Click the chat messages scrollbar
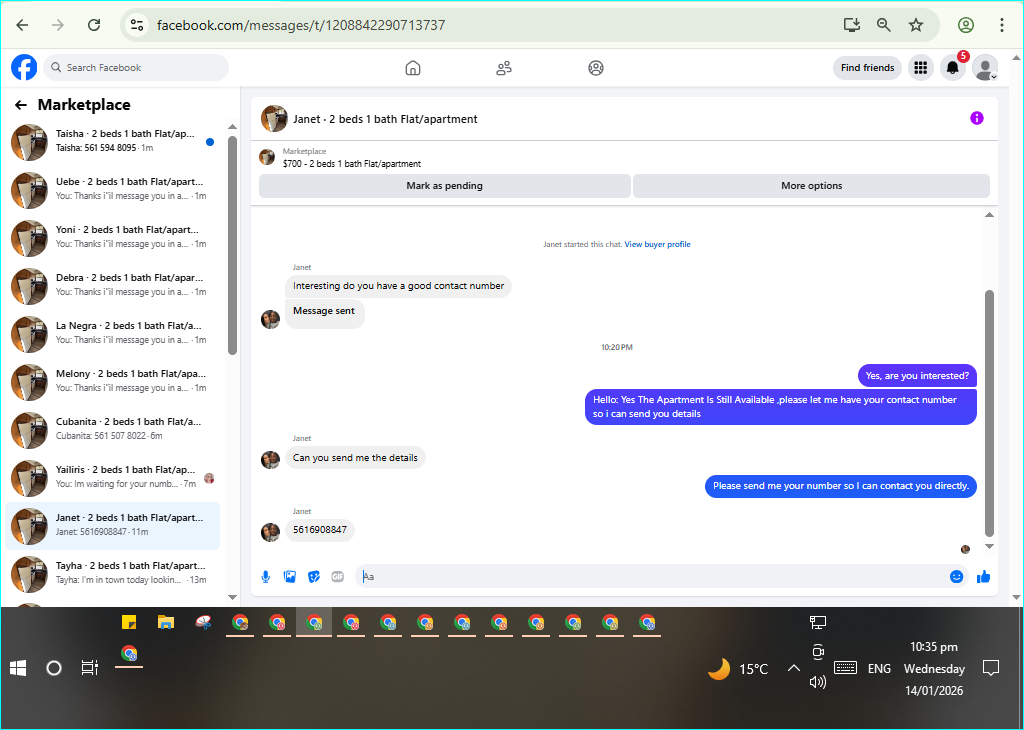 989,413
